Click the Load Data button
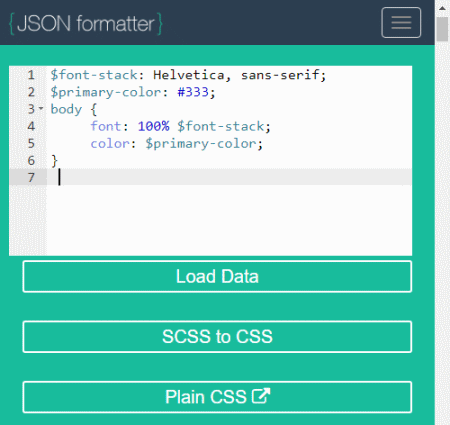Viewport: 450px width, 425px height. (x=217, y=277)
